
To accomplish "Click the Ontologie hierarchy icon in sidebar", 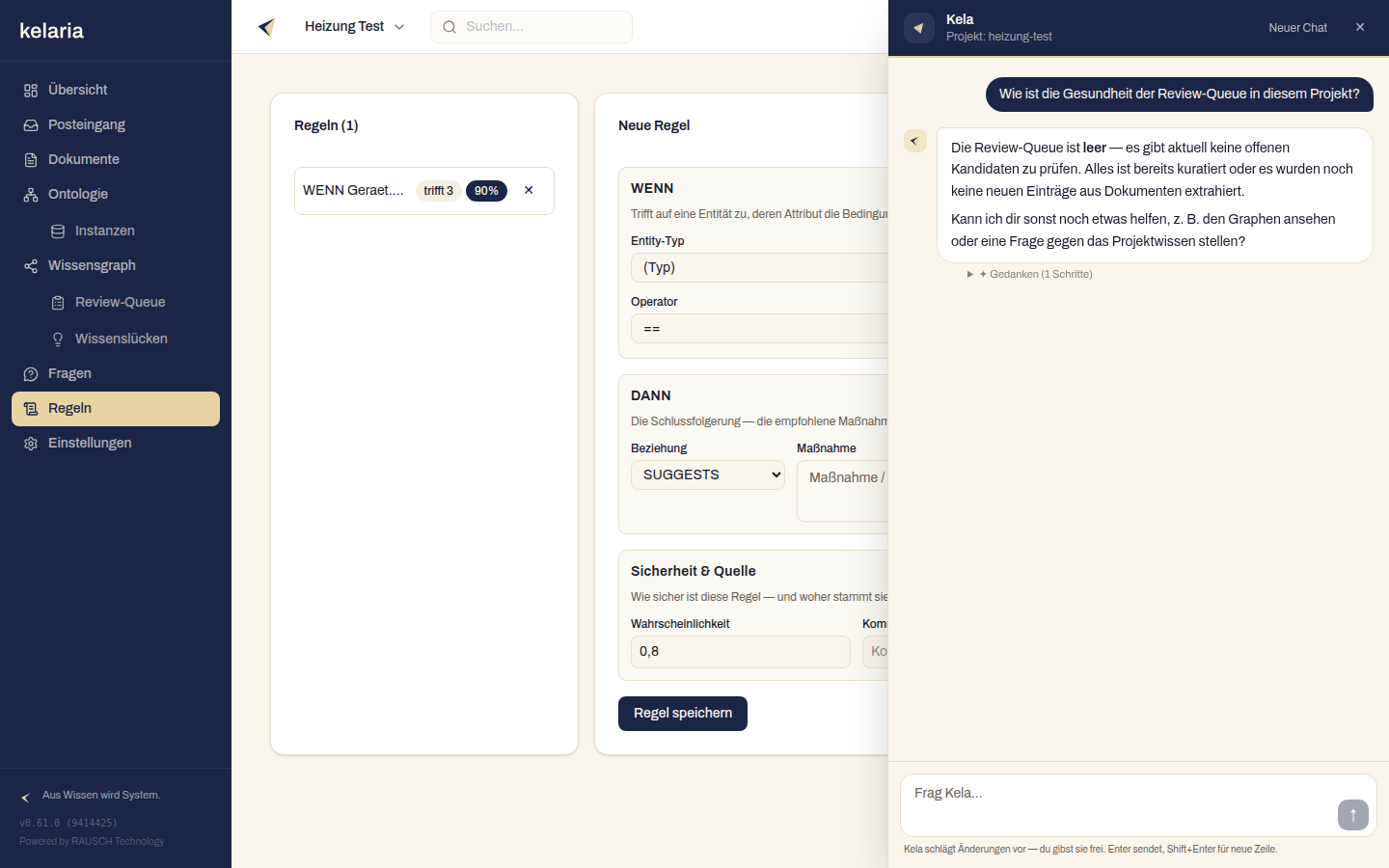I will click(x=31, y=195).
